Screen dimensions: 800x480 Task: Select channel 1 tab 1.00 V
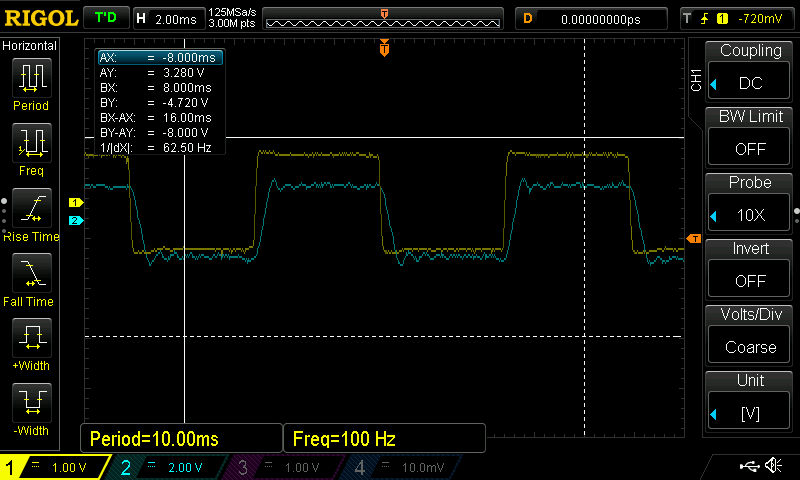[55, 467]
